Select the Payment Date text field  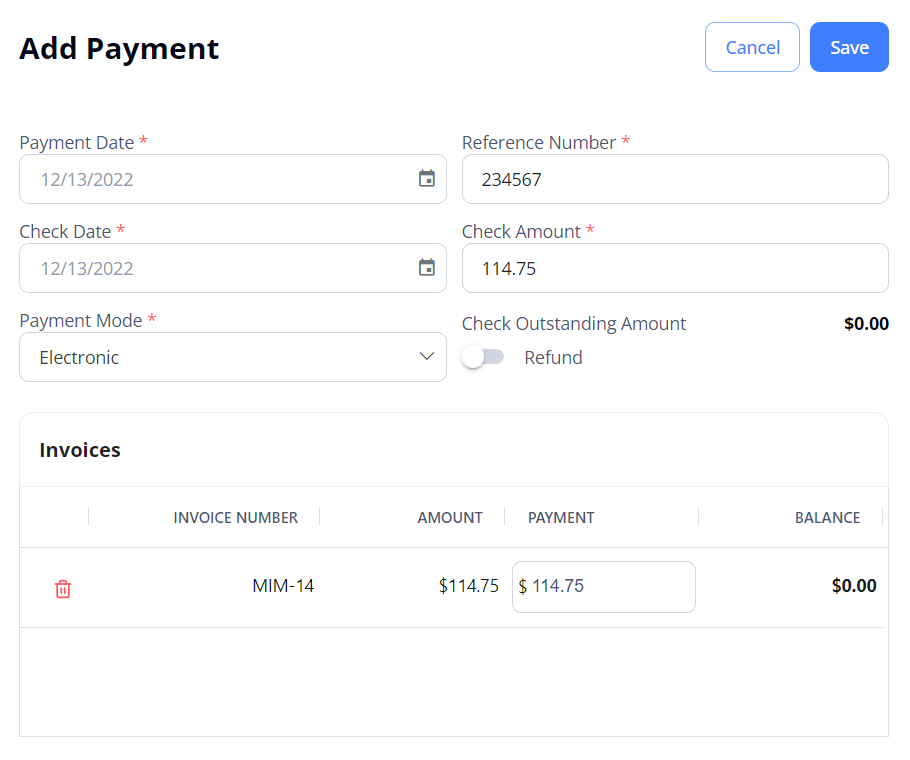233,179
